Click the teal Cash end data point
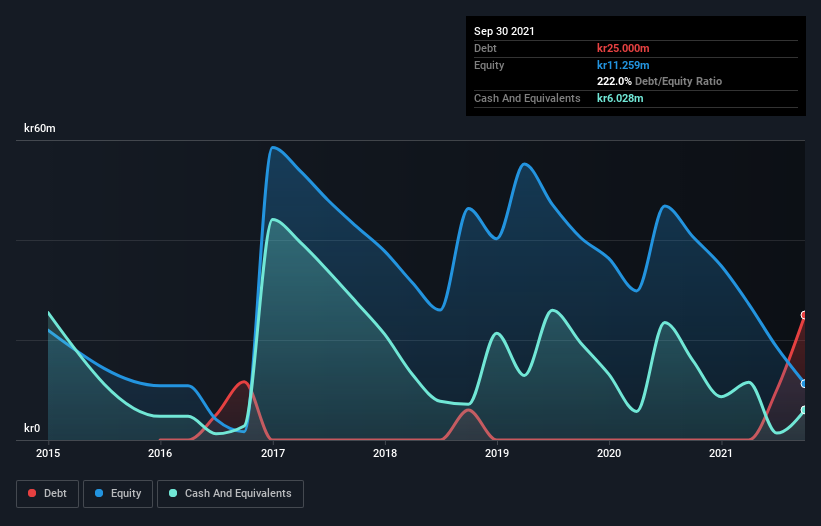The height and width of the screenshot is (526, 821). pyautogui.click(x=804, y=410)
